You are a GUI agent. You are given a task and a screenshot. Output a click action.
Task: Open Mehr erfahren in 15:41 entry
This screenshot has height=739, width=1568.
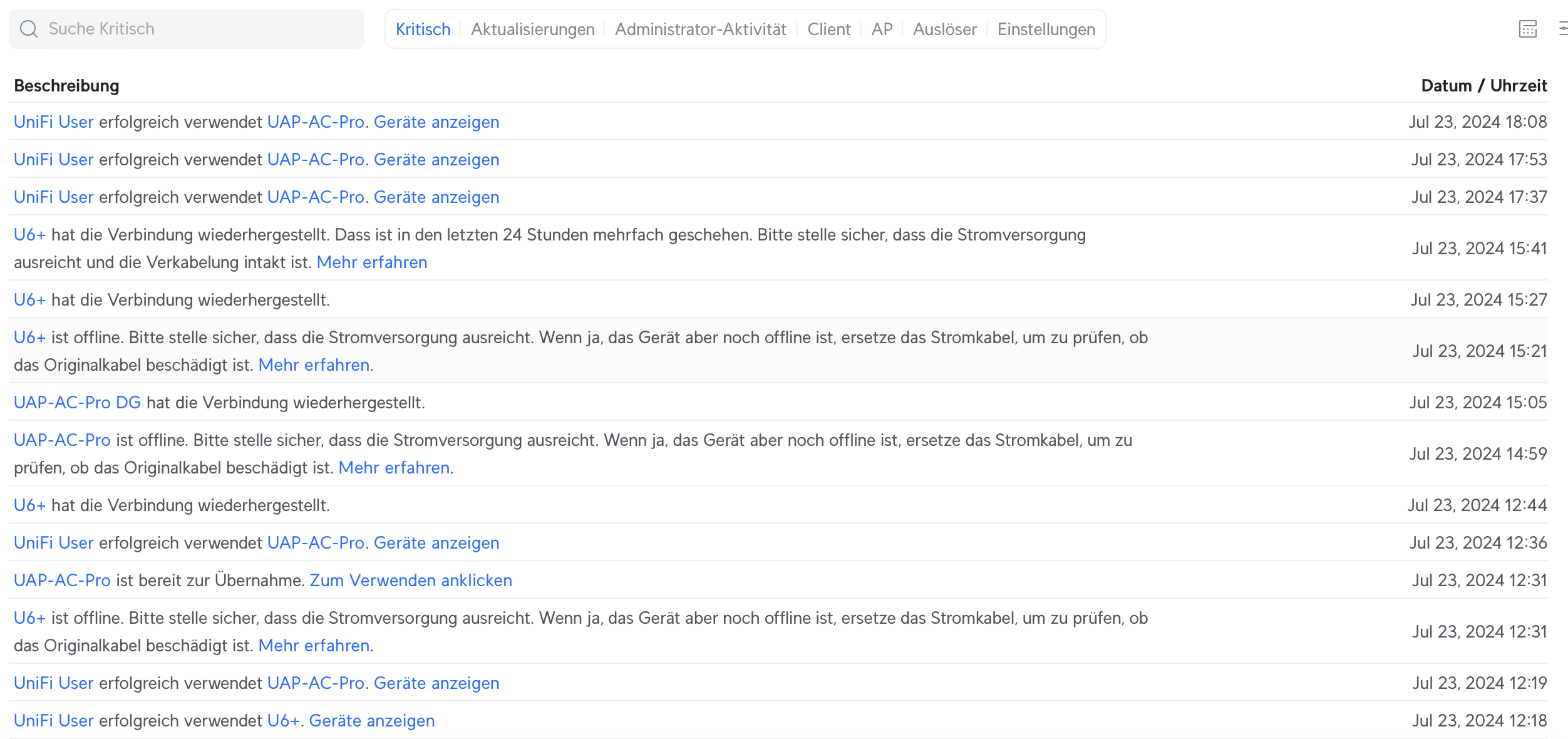click(x=371, y=262)
